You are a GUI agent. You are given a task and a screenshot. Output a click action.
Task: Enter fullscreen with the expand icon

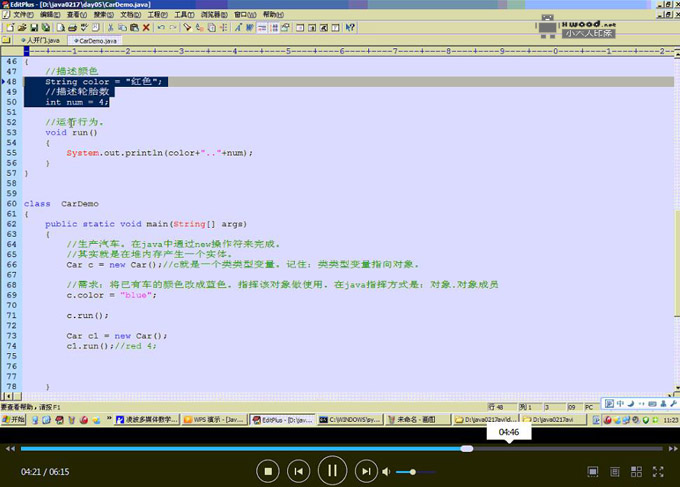pyautogui.click(x=658, y=472)
